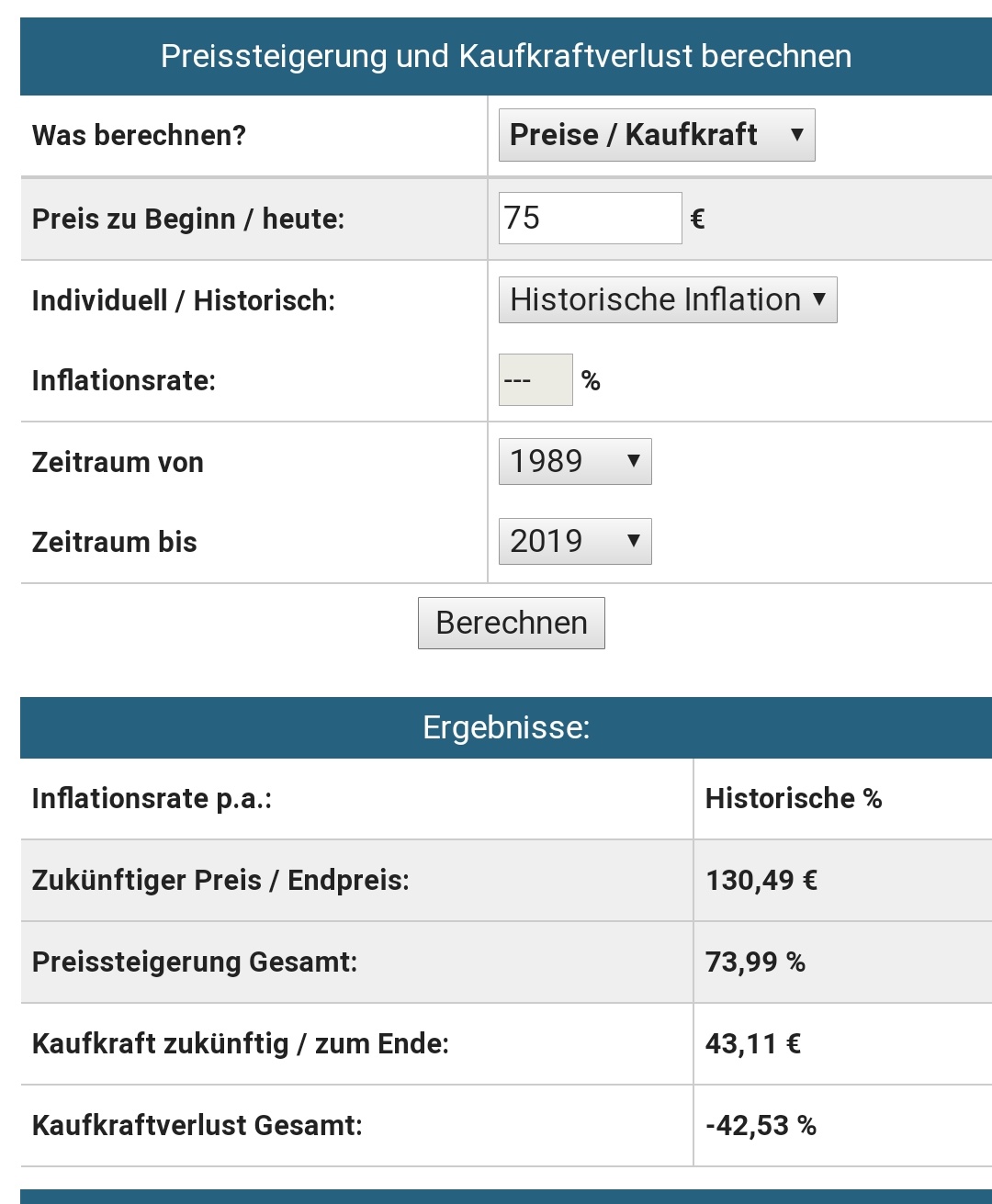Focus the price input showing 75
Image resolution: width=992 pixels, height=1204 pixels.
pyautogui.click(x=590, y=218)
